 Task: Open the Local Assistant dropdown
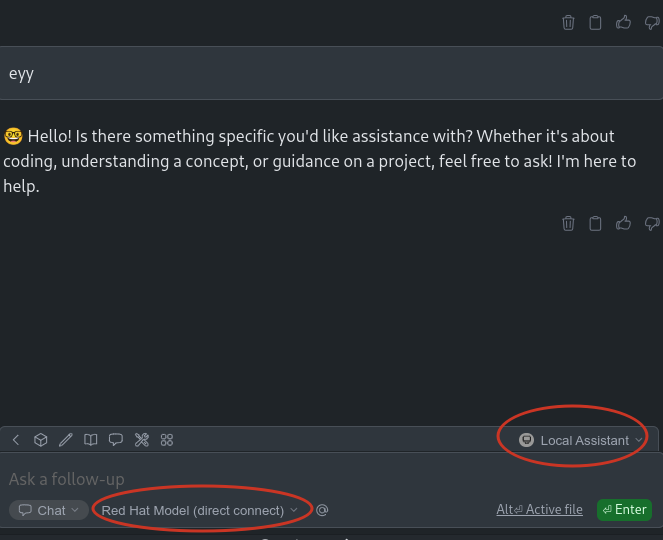[581, 440]
